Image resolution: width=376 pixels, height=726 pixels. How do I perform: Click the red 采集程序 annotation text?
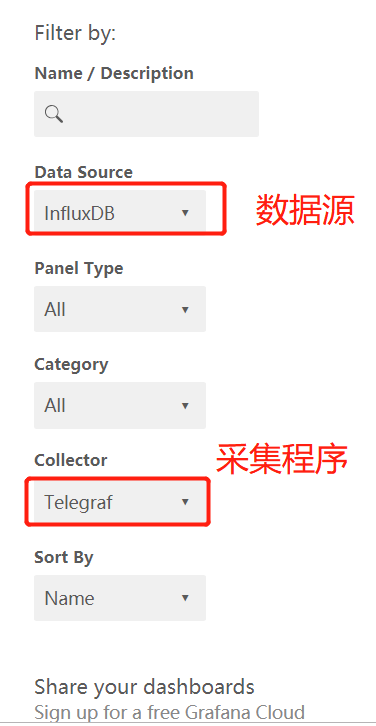(x=282, y=459)
